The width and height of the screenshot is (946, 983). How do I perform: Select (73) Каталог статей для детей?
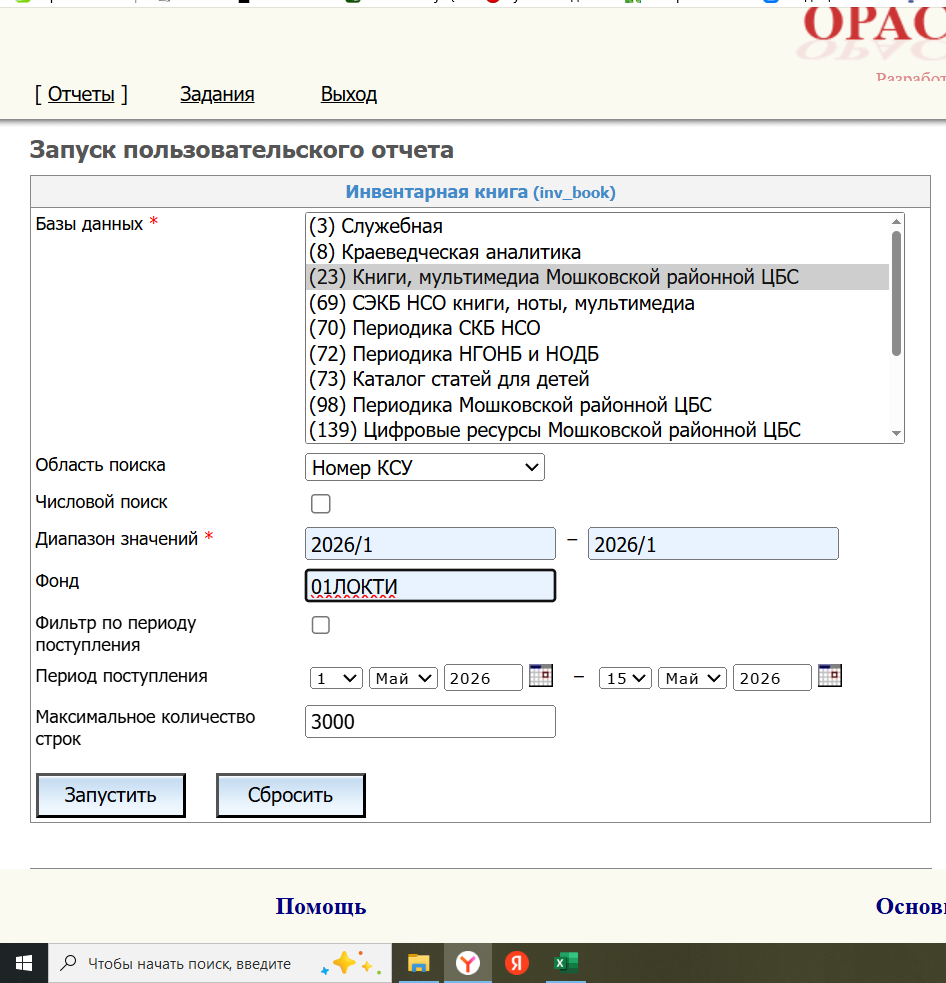tap(598, 379)
